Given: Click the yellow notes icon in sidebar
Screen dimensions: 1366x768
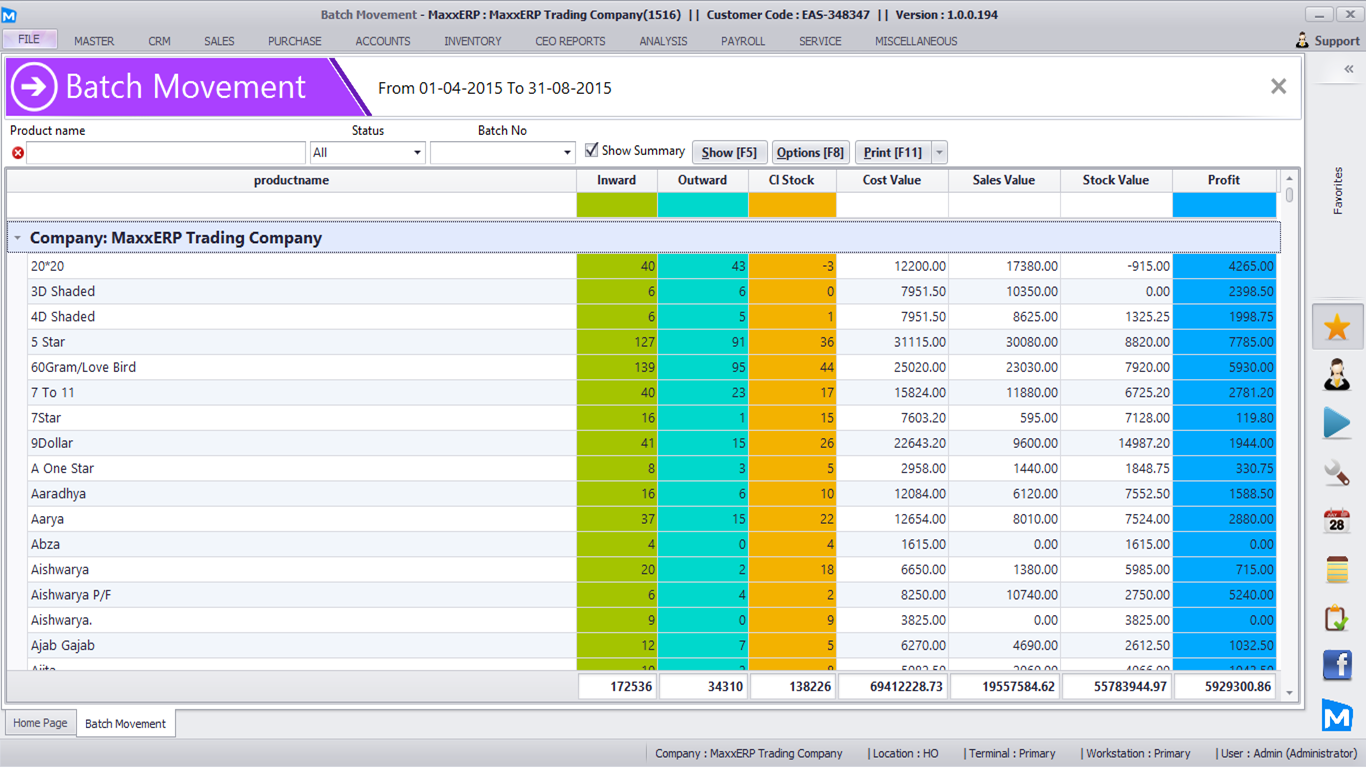Looking at the screenshot, I should click(x=1337, y=569).
